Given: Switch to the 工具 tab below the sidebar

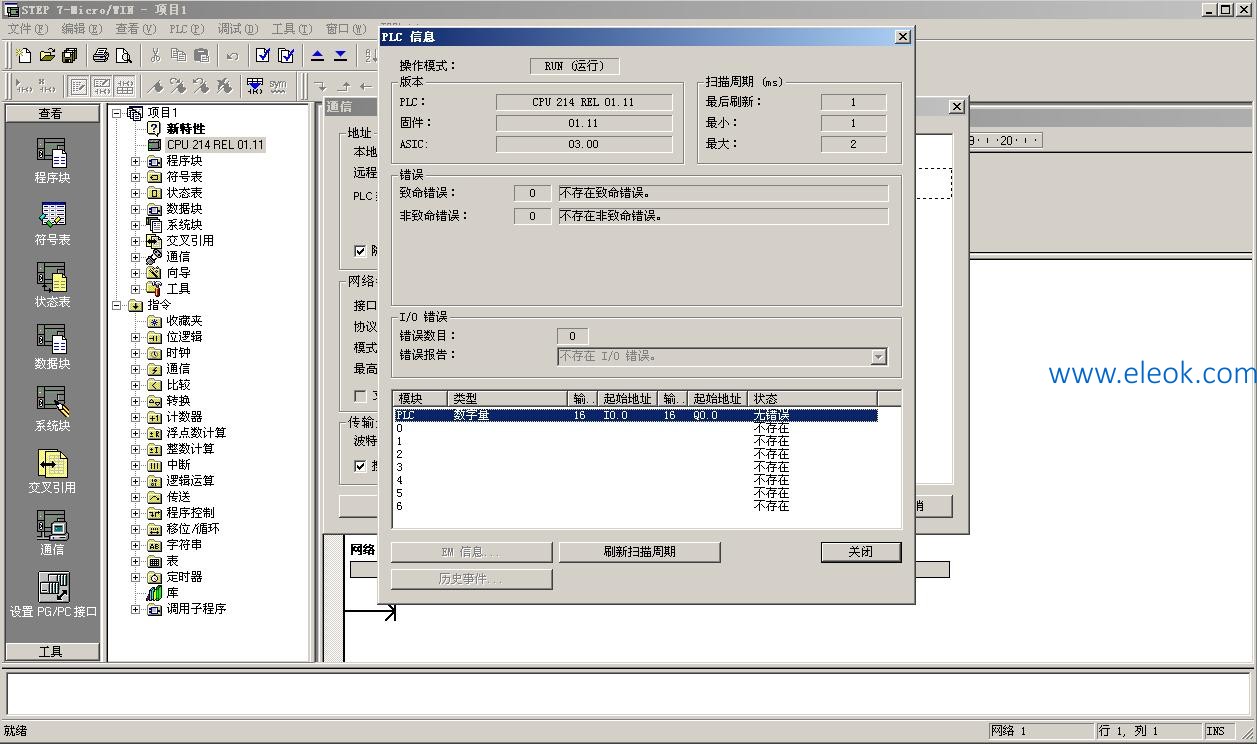Looking at the screenshot, I should point(52,652).
